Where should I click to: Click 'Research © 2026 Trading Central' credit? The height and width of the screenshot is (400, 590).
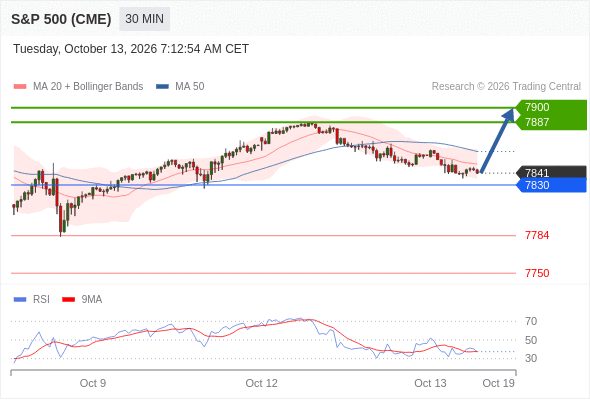click(x=506, y=87)
